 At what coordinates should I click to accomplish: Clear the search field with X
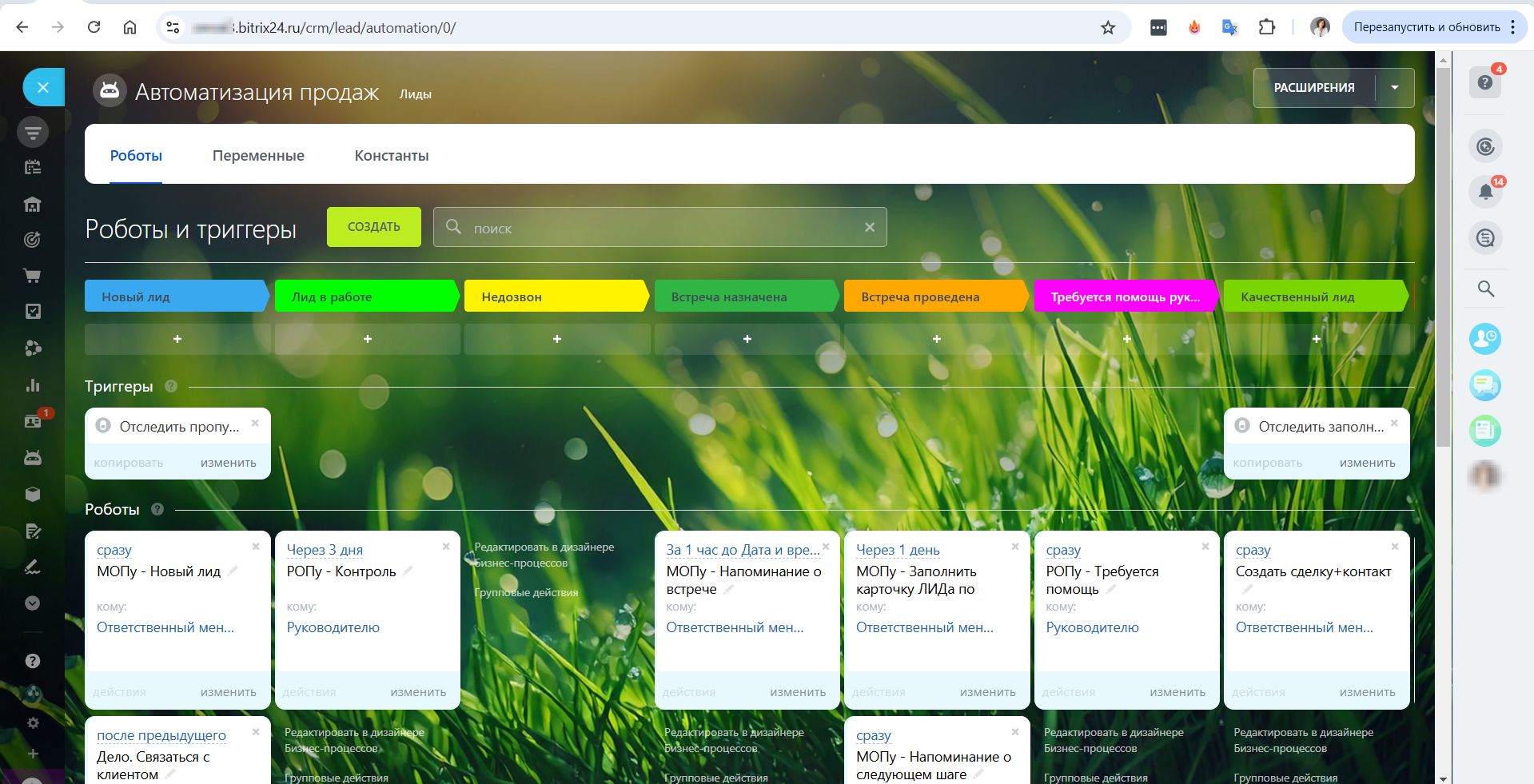click(870, 228)
